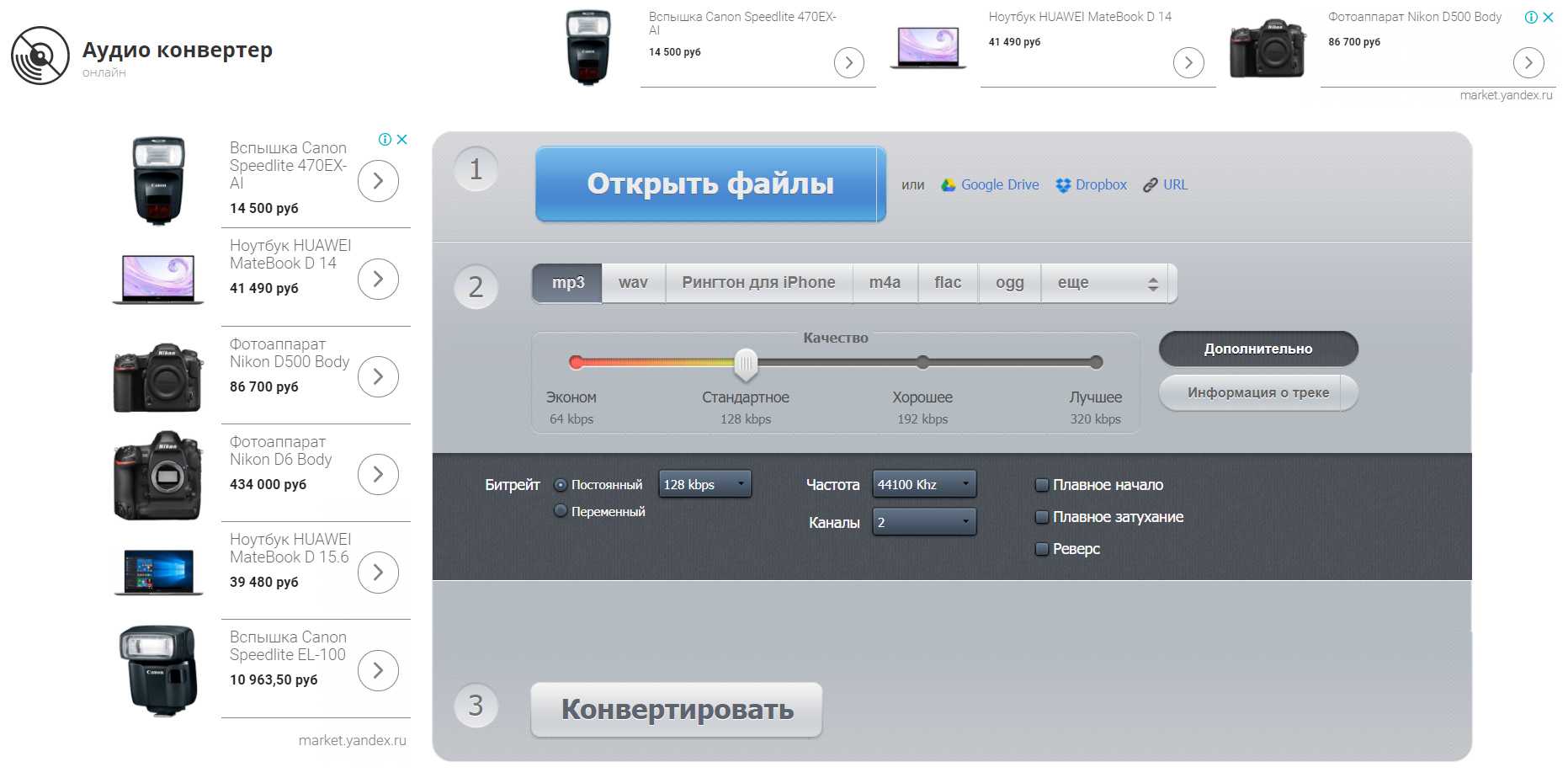The height and width of the screenshot is (778, 1568).
Task: Open left sidebar ad info icon
Action: coord(385,140)
